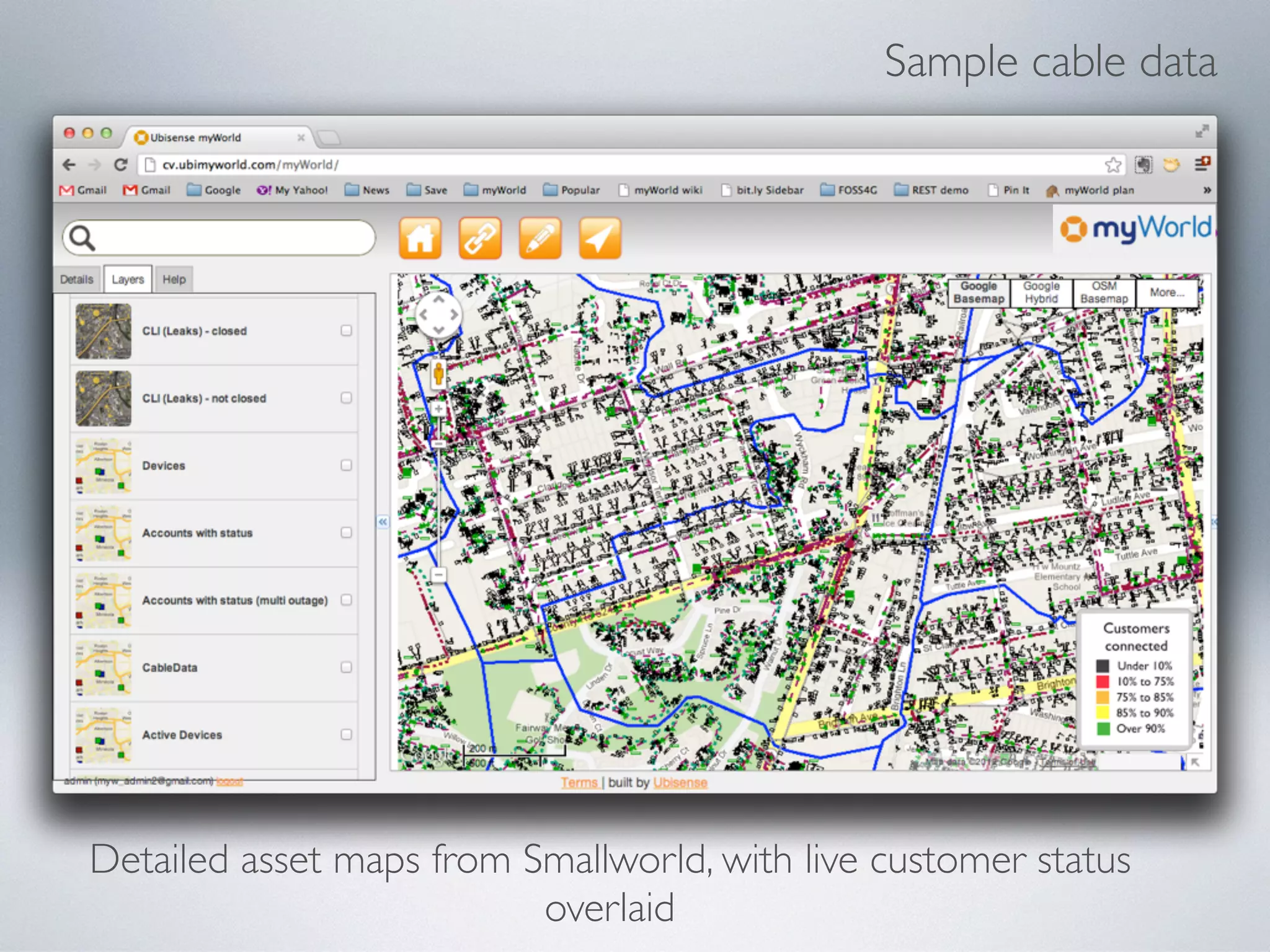Open the Save bookmarks folder
This screenshot has width=1270, height=952.
click(427, 190)
